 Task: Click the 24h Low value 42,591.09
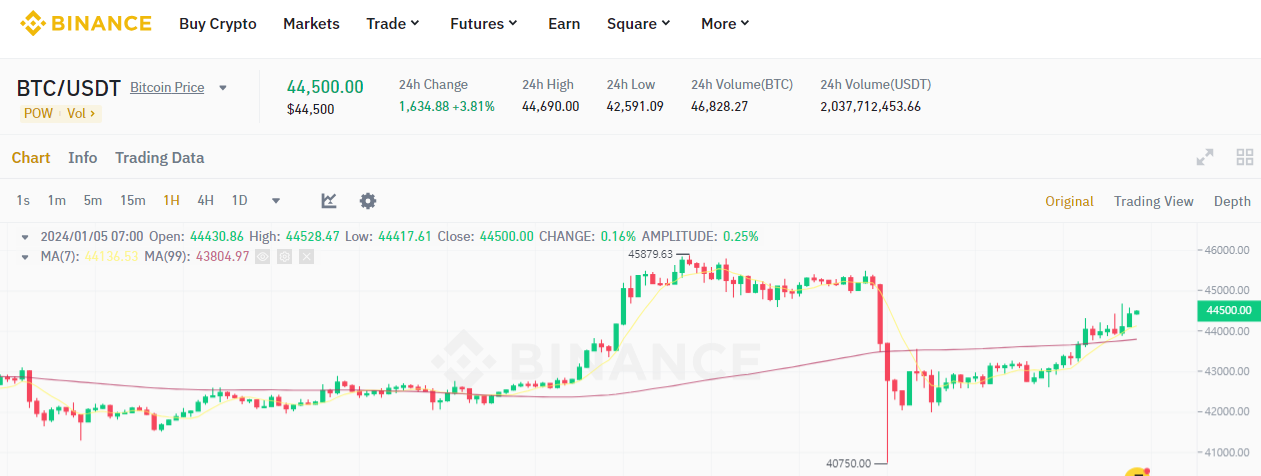click(x=635, y=106)
